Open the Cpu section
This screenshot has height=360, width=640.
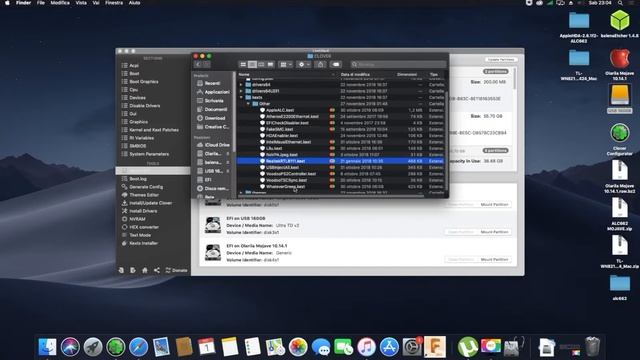133,89
